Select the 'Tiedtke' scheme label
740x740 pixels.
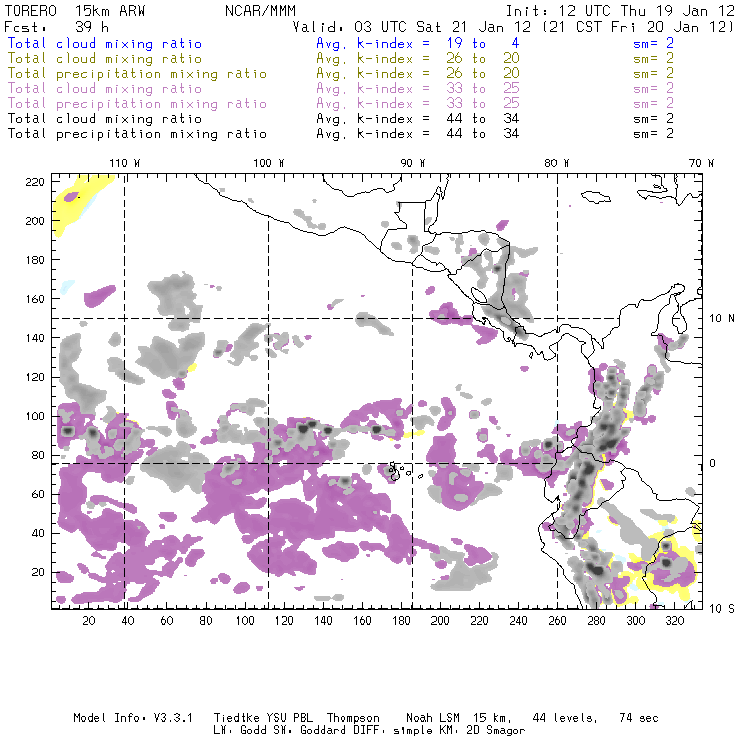pyautogui.click(x=236, y=718)
